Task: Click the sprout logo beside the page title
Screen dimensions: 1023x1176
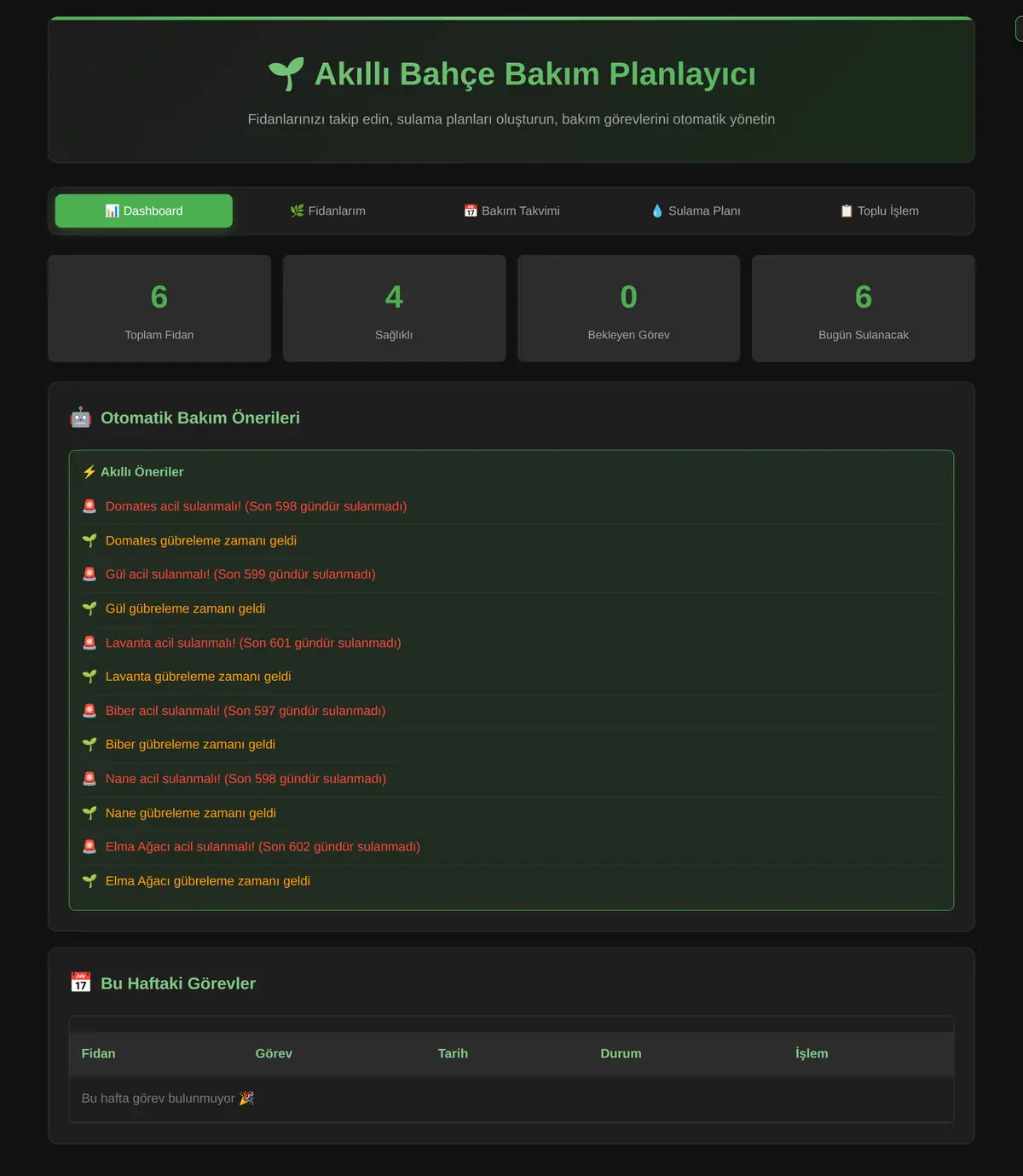Action: pyautogui.click(x=286, y=74)
